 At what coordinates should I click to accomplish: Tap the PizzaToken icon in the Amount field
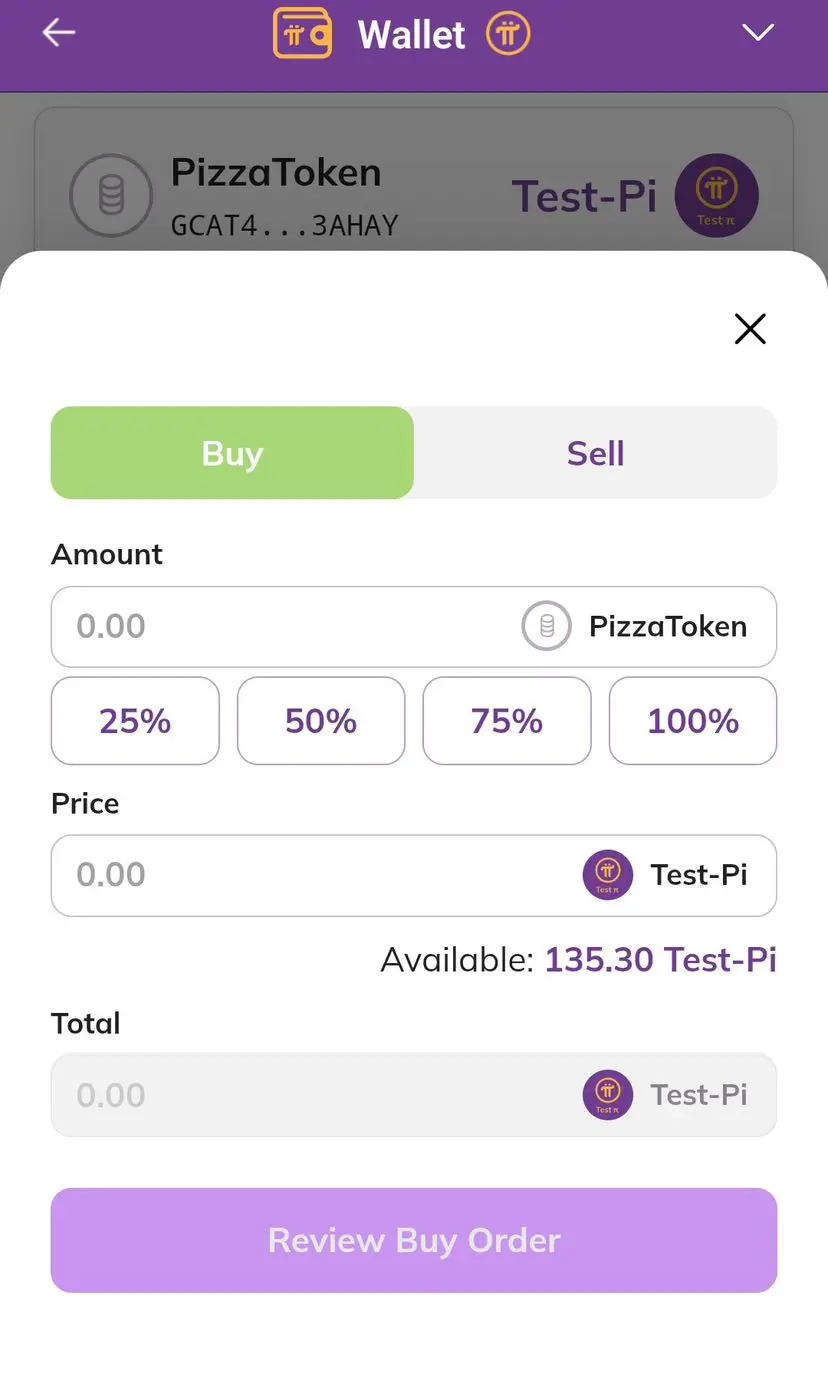(546, 626)
